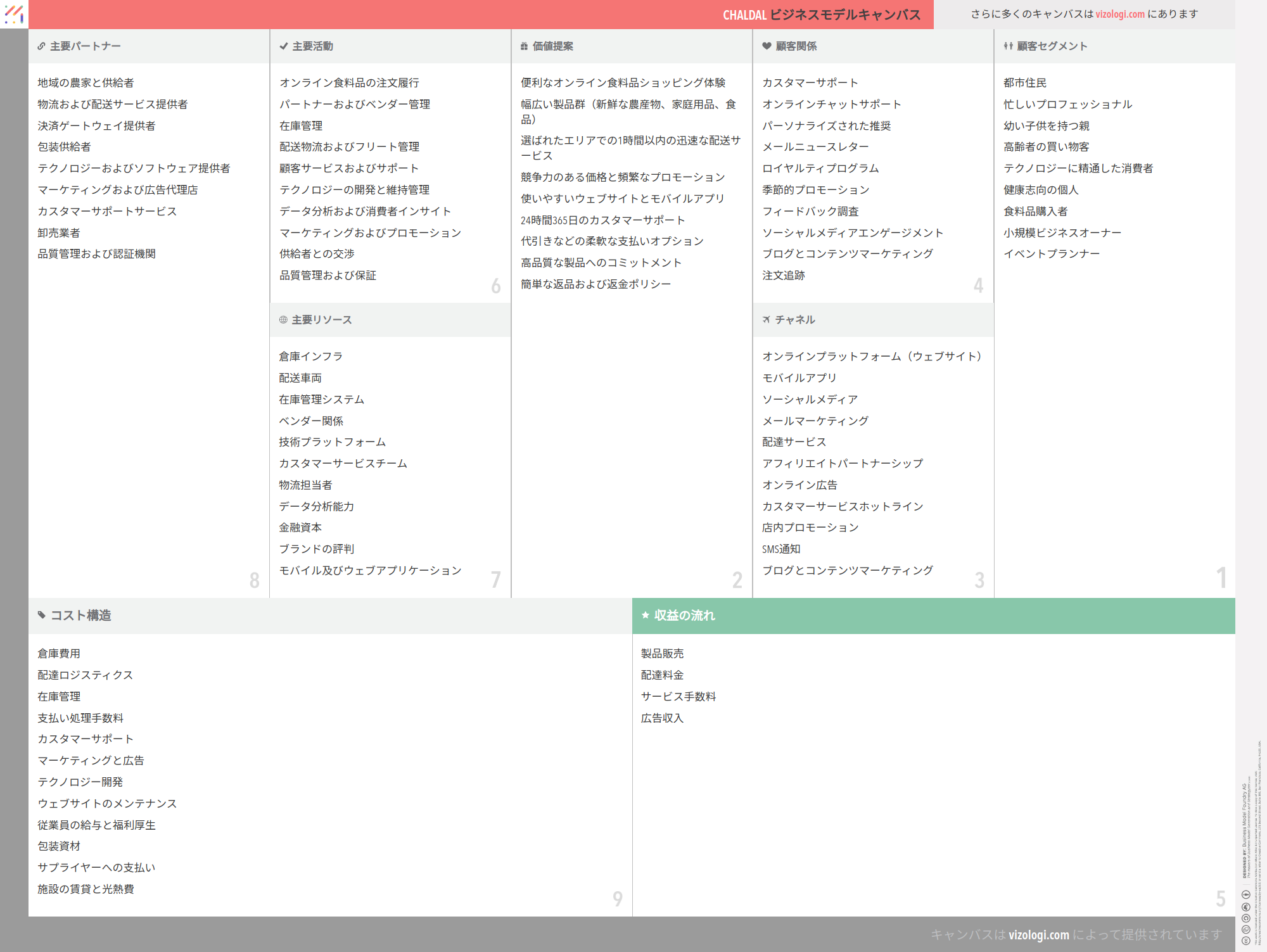The image size is (1267, 952).
Task: Click the people icon beside 顧客セグメント
Action: 1008,46
